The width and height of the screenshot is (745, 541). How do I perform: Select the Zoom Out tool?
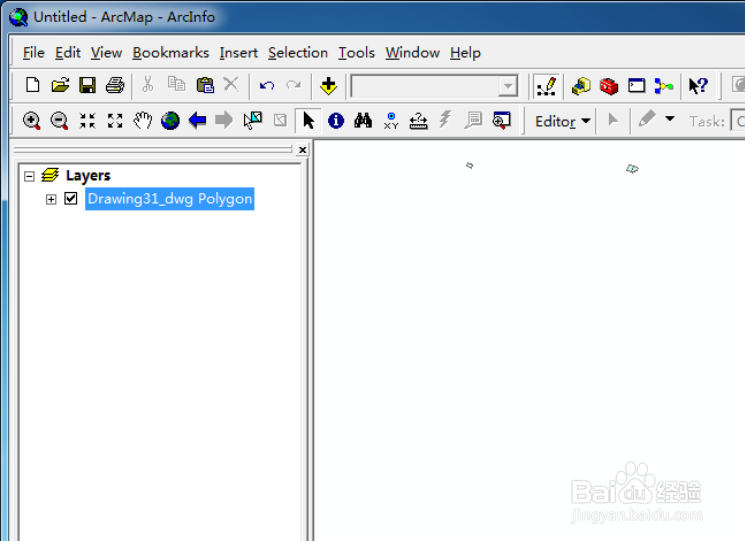pos(59,121)
